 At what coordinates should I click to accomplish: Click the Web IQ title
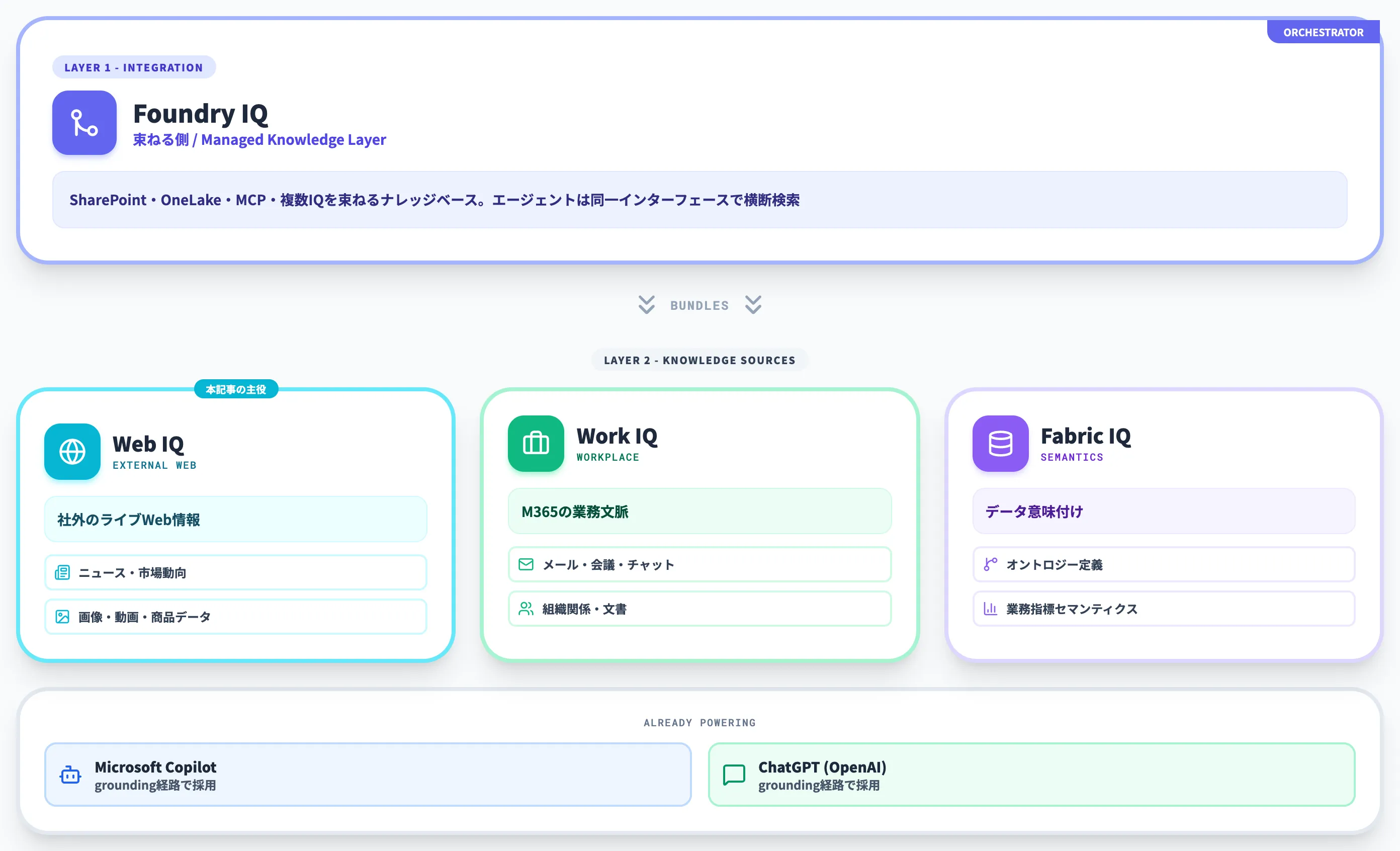[x=148, y=444]
